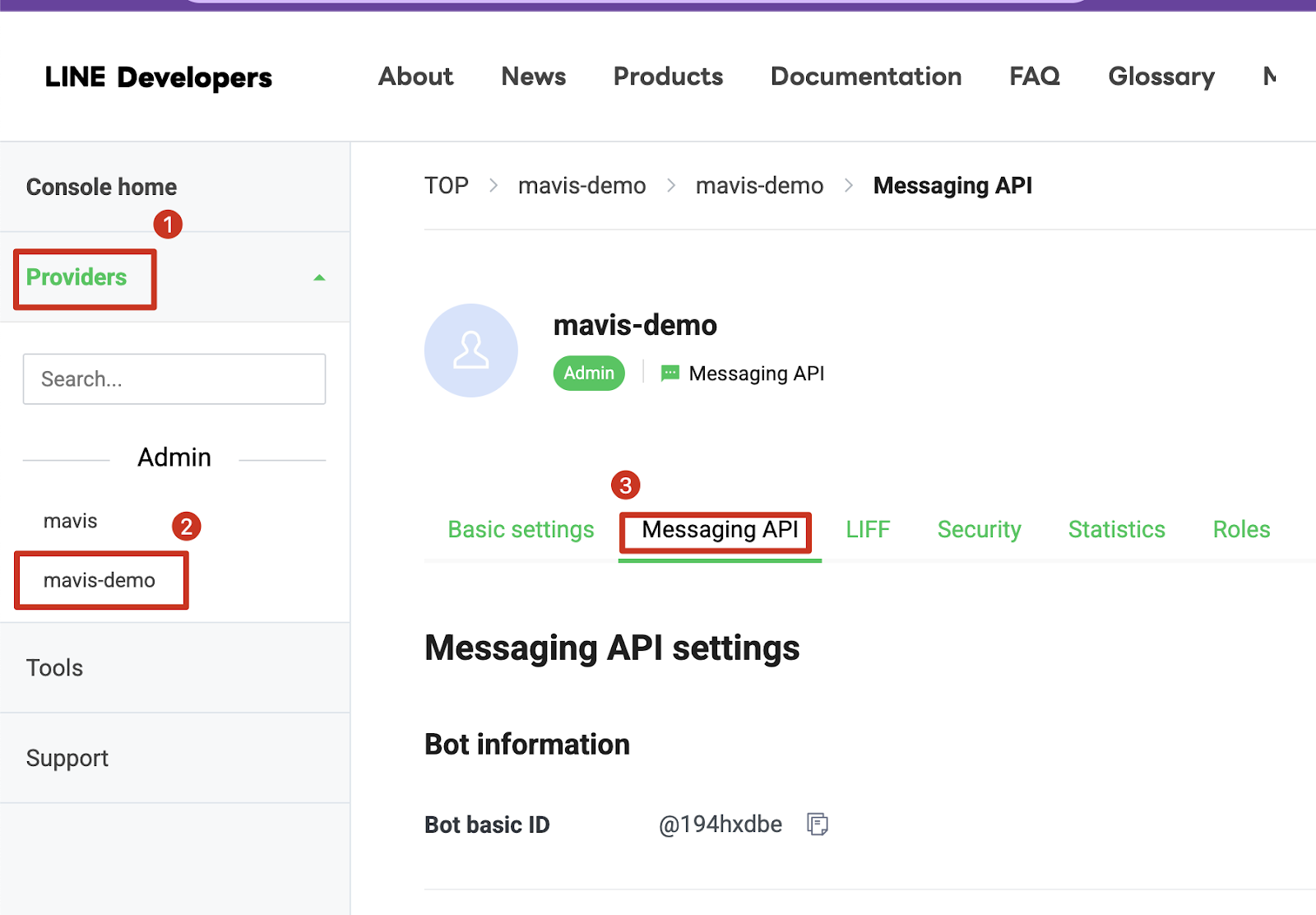Select the mavis provider
Screen dimensions: 1316x915
pos(71,521)
